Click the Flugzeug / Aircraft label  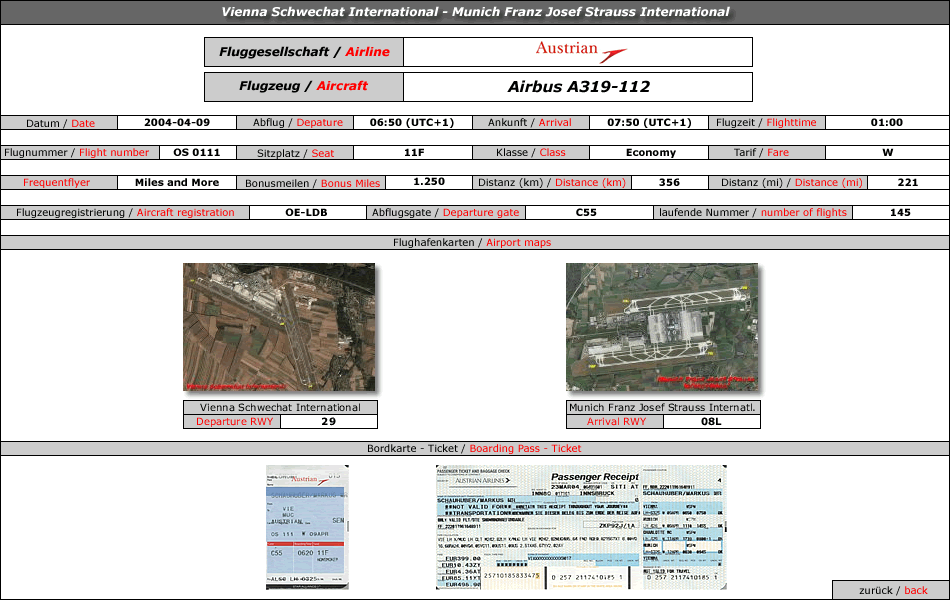pos(304,87)
